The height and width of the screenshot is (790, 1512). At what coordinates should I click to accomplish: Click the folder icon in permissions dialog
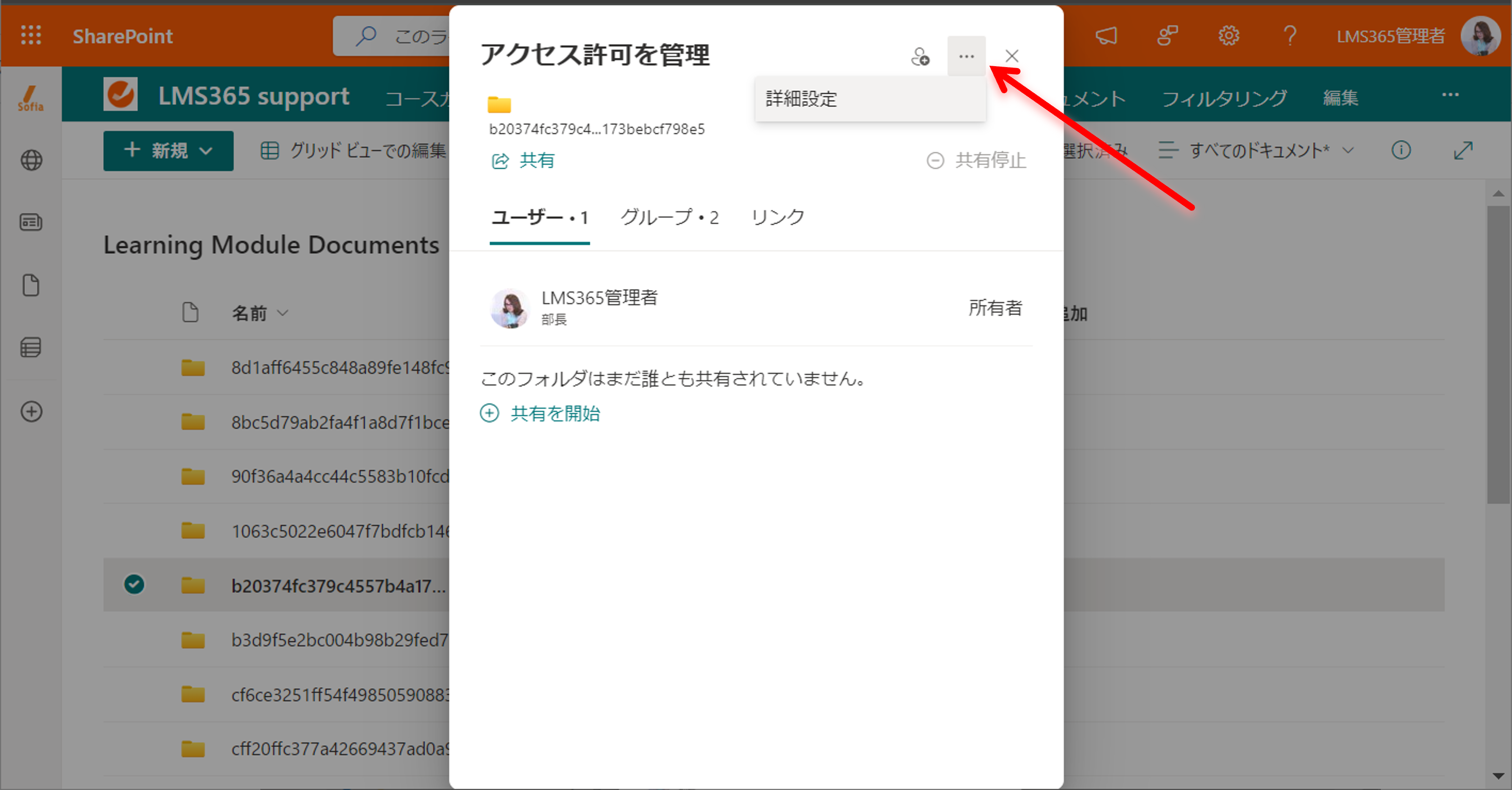(x=499, y=104)
